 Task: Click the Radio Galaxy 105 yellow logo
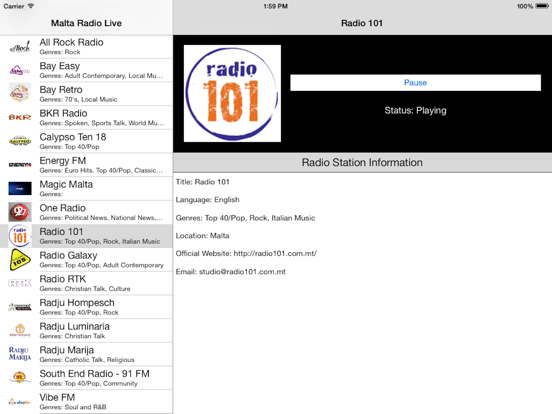click(x=20, y=259)
